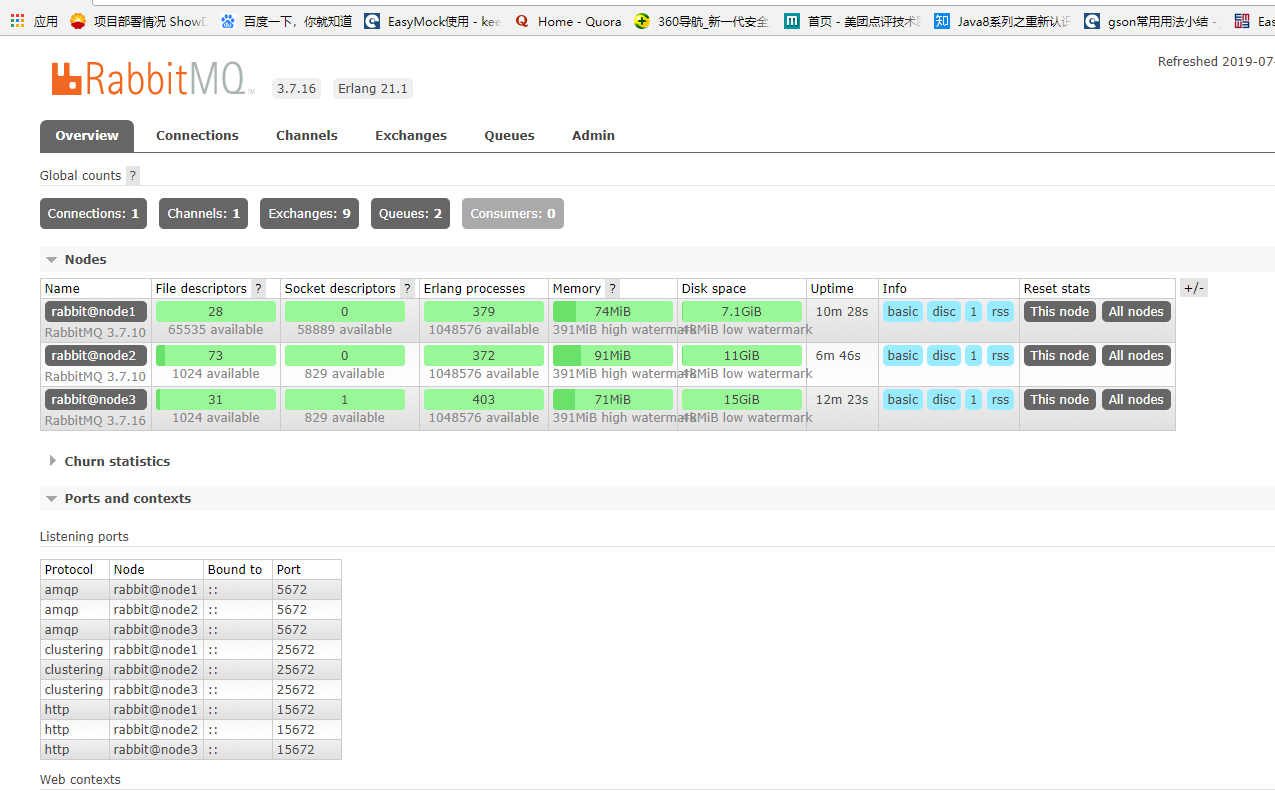Click rabbit@node2 file descriptors bar showing 73
This screenshot has width=1275, height=794.
pos(215,355)
